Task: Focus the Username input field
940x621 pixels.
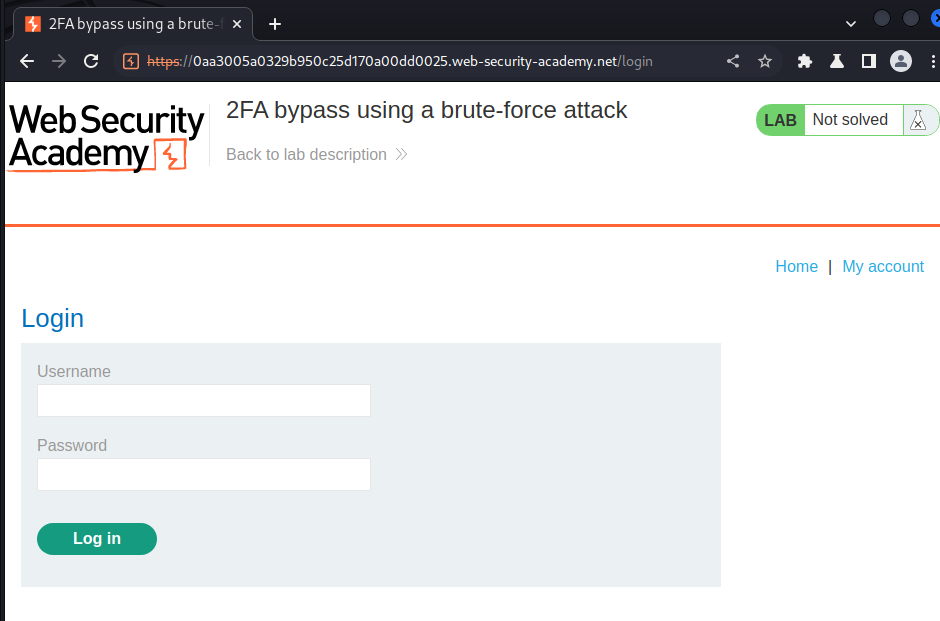Action: point(204,400)
